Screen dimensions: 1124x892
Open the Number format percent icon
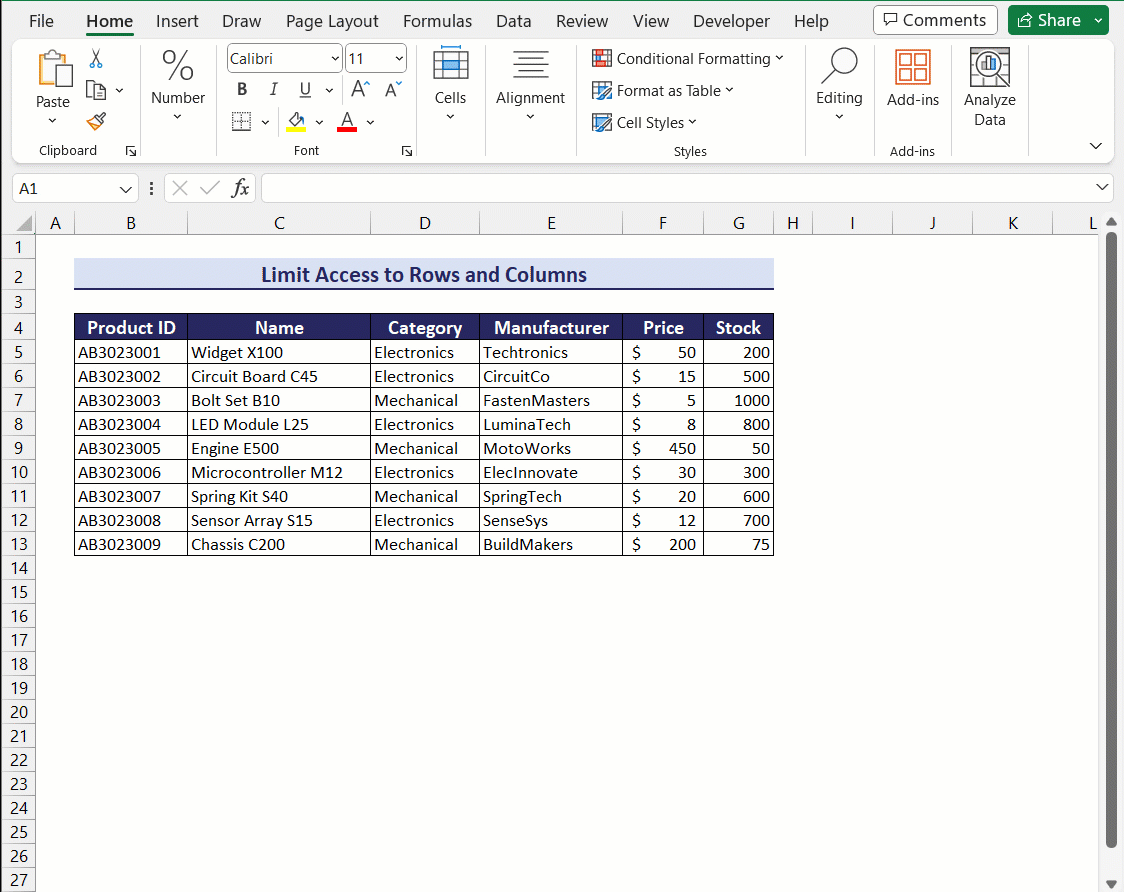coord(178,65)
